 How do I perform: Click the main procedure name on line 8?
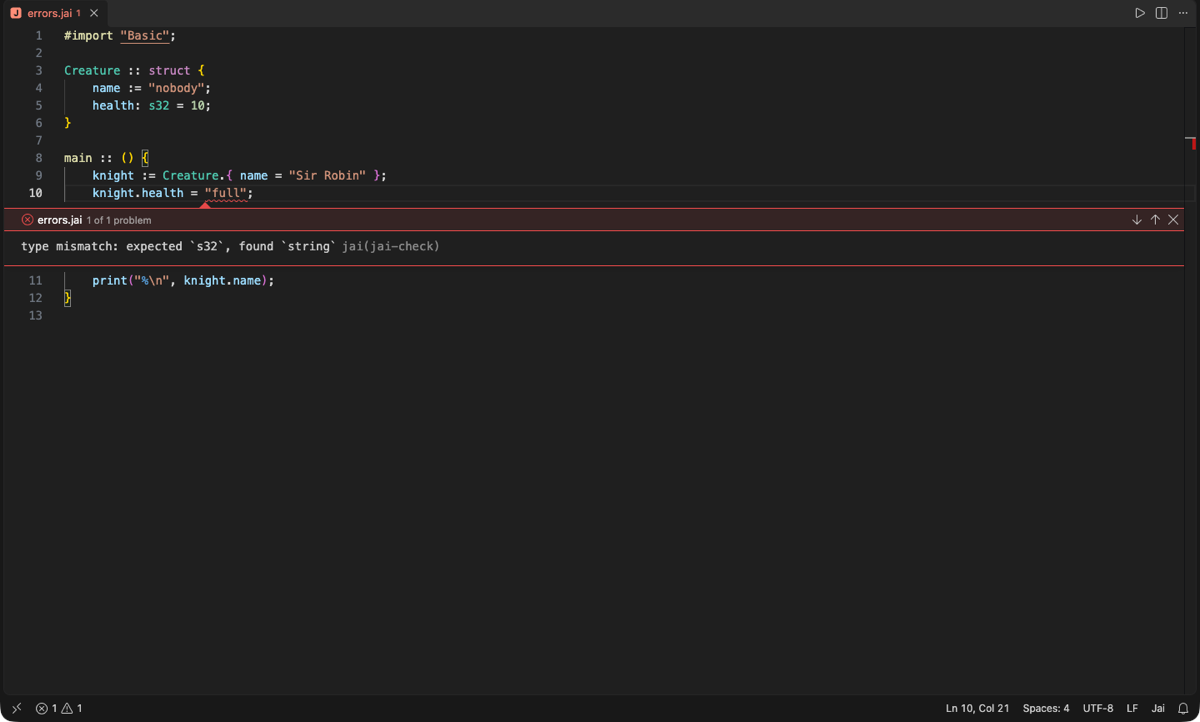pyautogui.click(x=78, y=158)
